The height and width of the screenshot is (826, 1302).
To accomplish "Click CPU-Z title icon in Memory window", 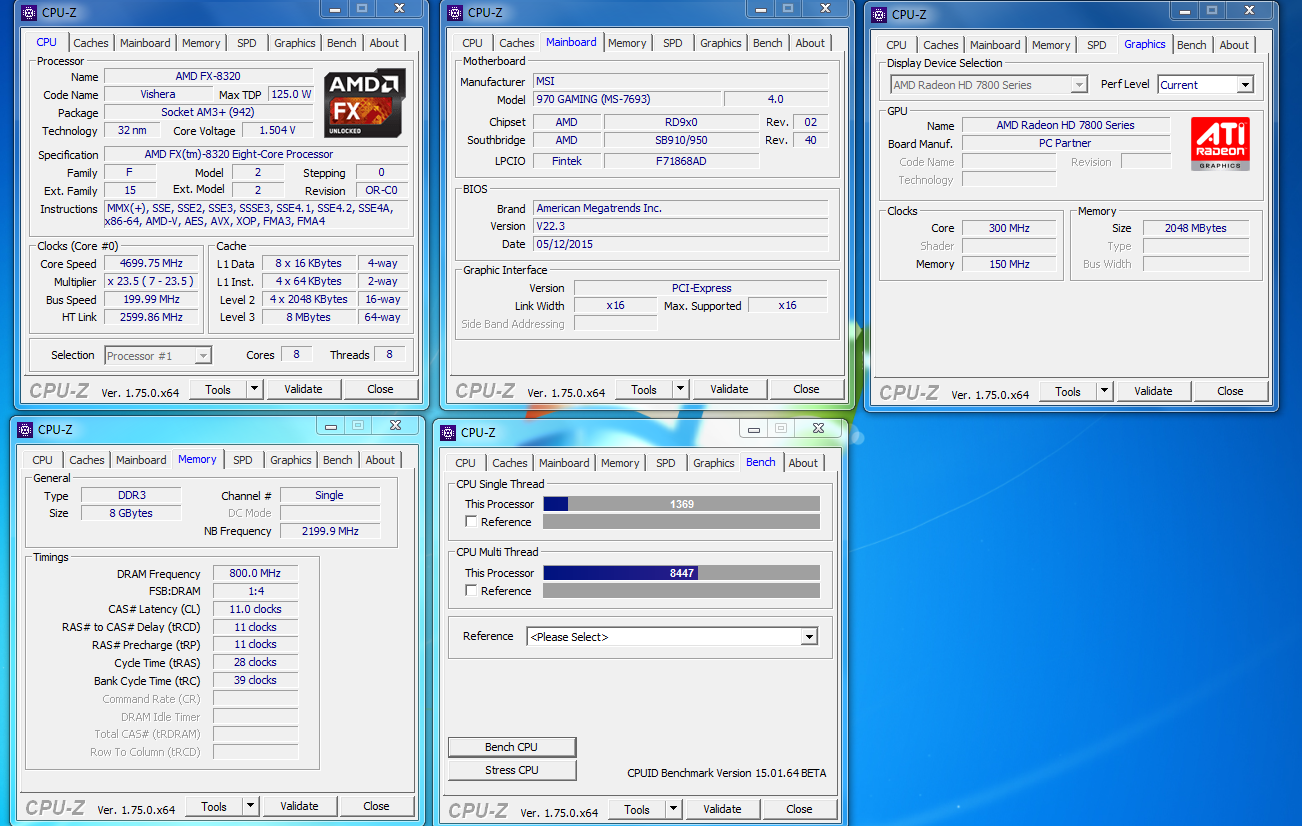I will point(27,429).
